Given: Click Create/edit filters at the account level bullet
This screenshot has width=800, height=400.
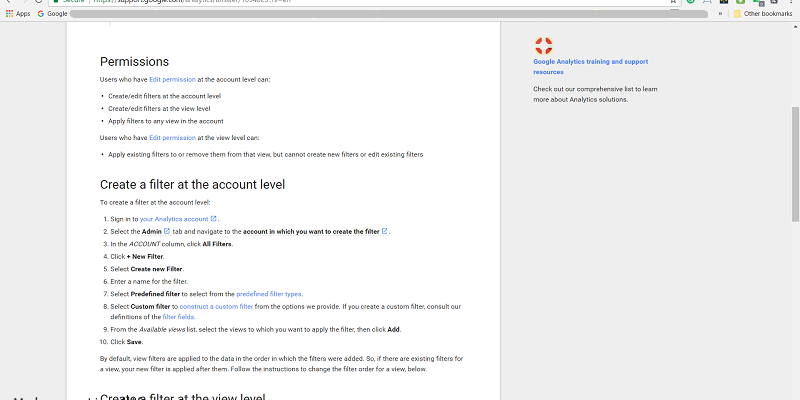Looking at the screenshot, I should point(164,96).
